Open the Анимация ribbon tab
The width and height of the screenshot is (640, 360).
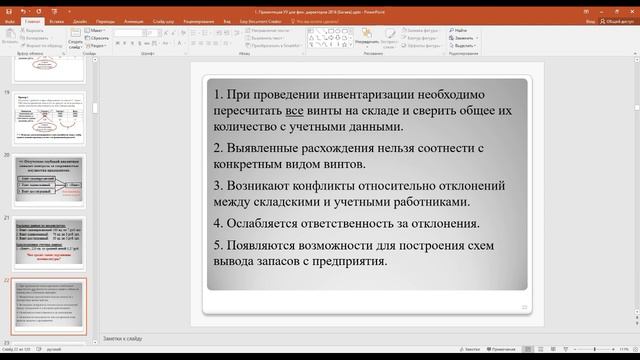pos(133,21)
